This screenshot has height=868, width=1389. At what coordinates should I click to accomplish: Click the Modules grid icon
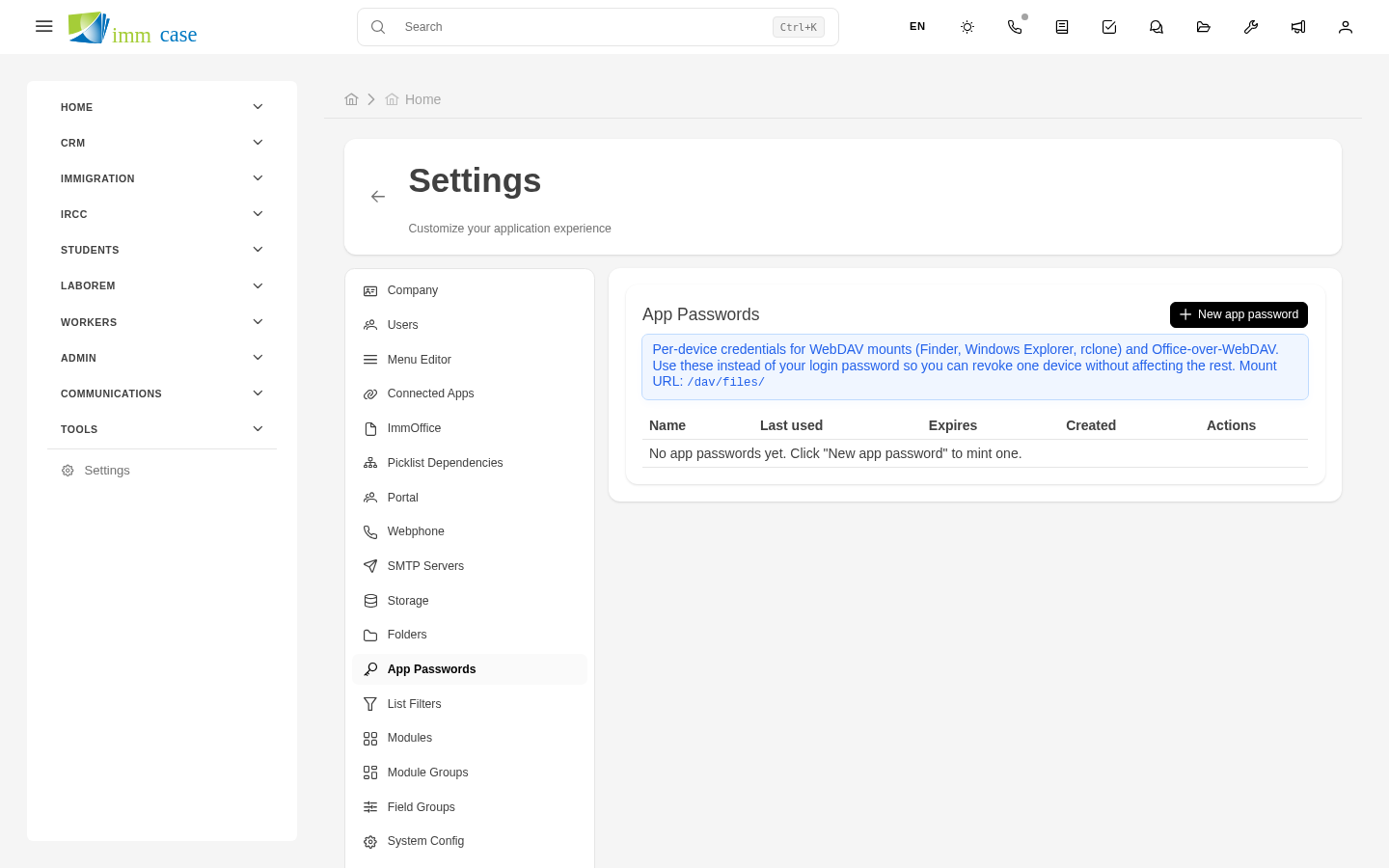(x=370, y=738)
